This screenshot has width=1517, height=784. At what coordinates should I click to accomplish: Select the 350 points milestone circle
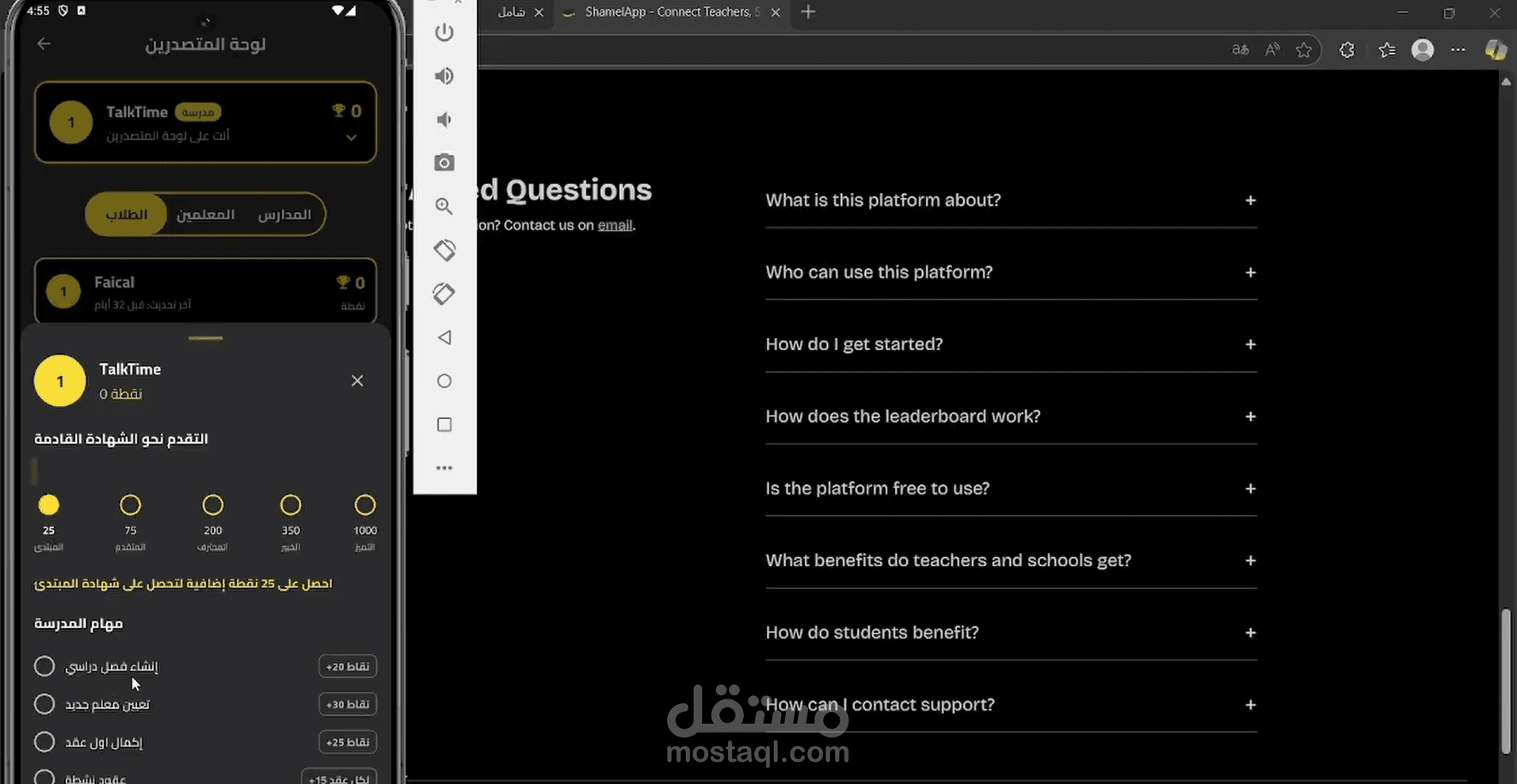point(291,504)
